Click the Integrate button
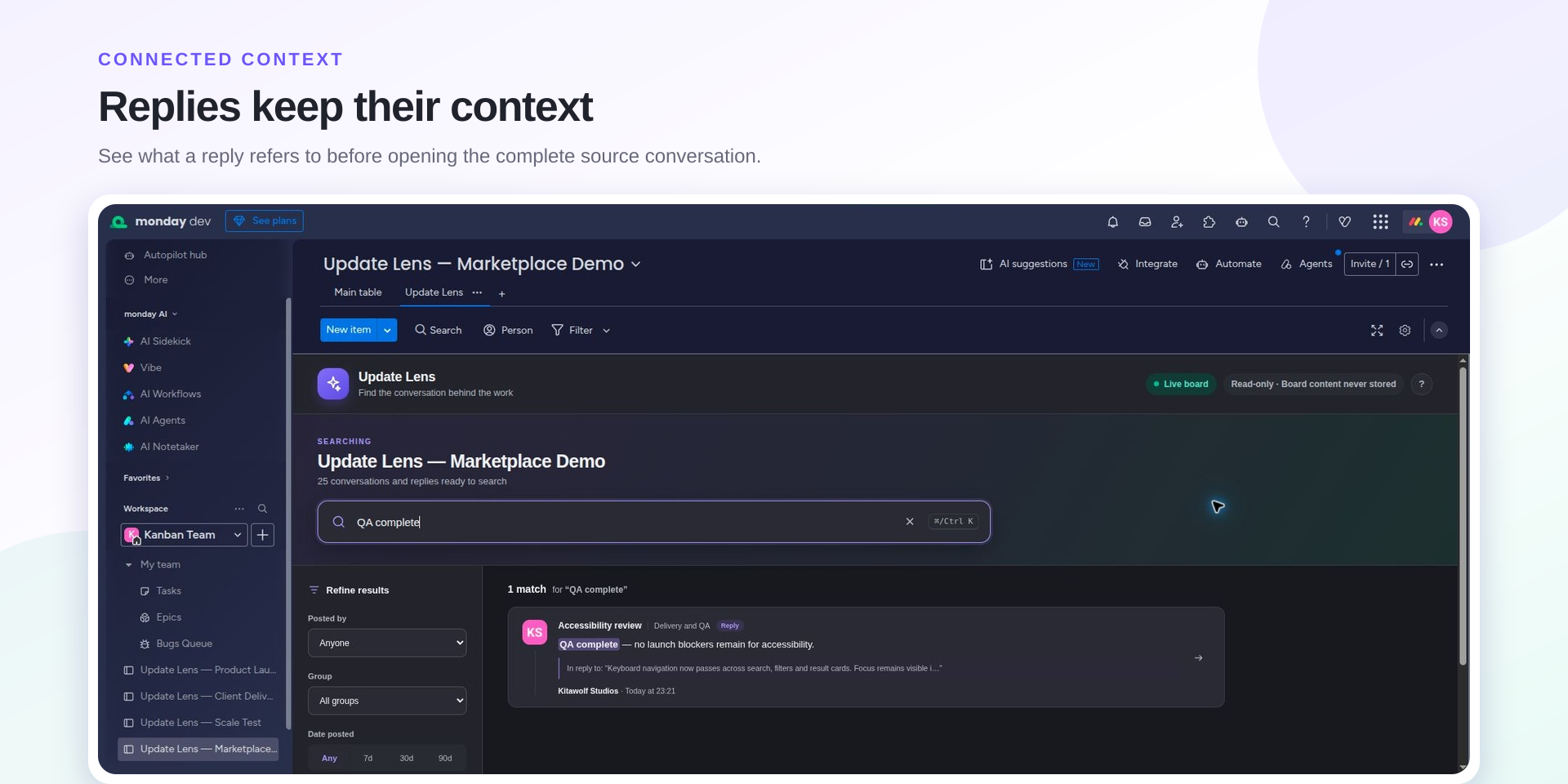The width and height of the screenshot is (1568, 784). point(1147,265)
